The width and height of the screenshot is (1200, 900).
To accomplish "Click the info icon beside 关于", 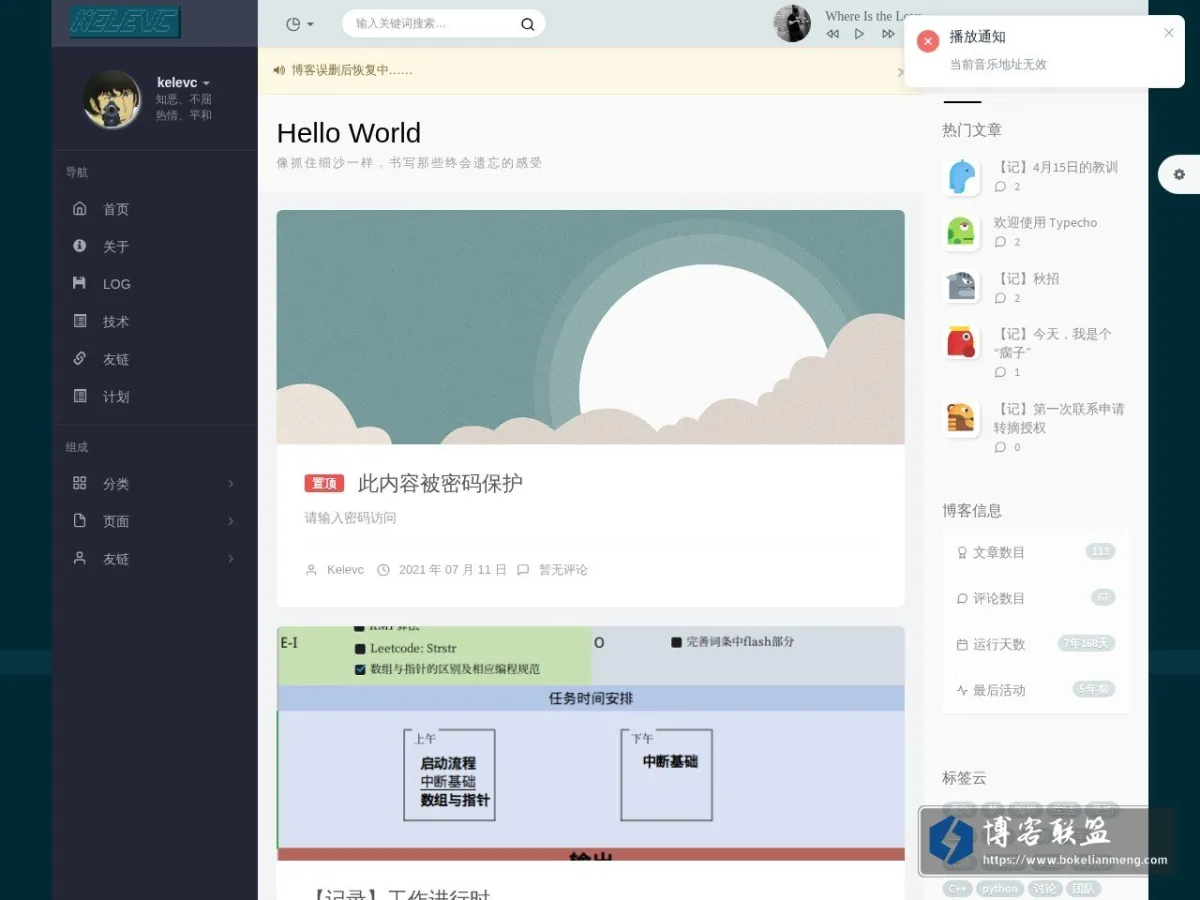I will [x=80, y=246].
